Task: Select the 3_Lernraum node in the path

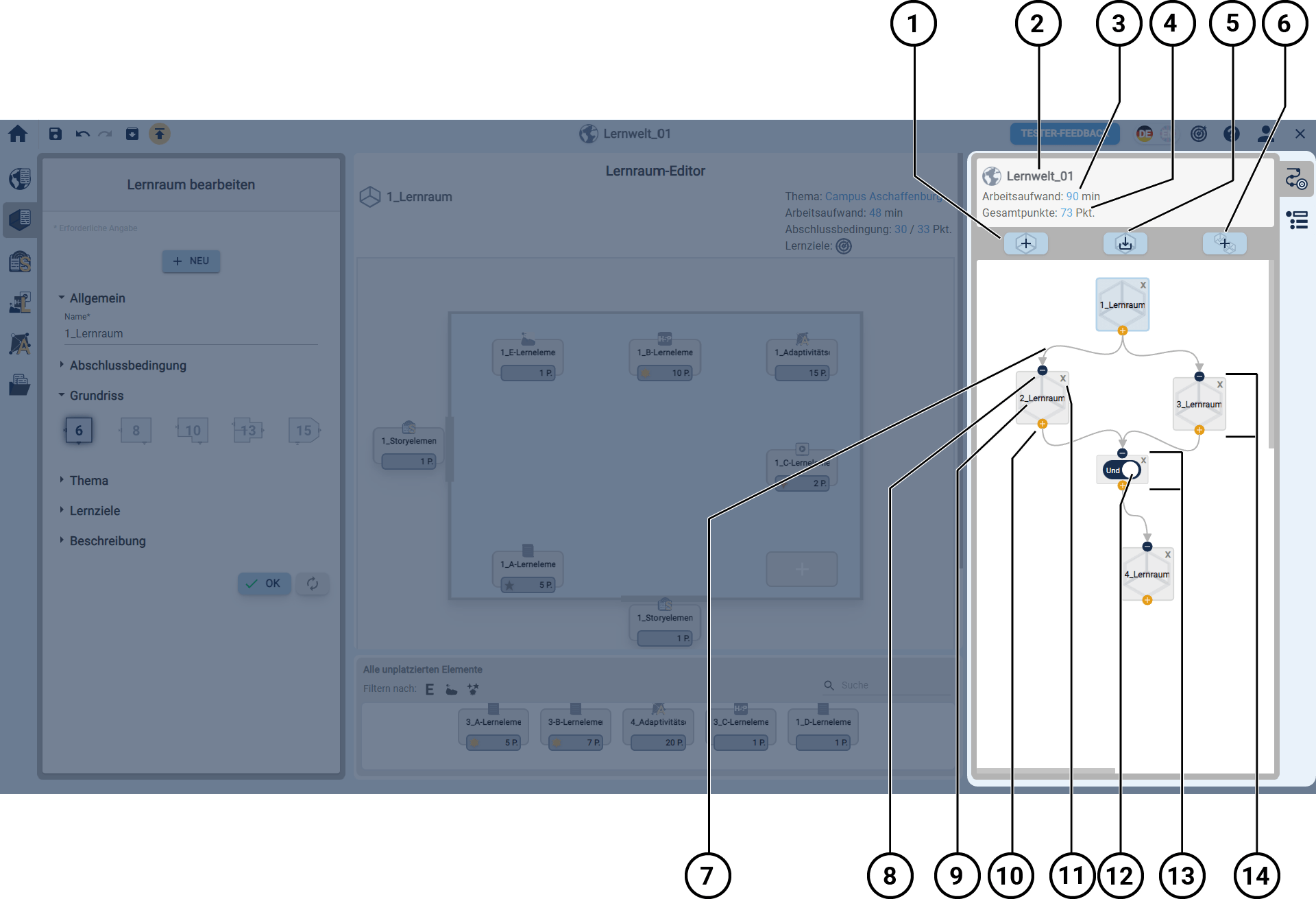Action: [1199, 404]
